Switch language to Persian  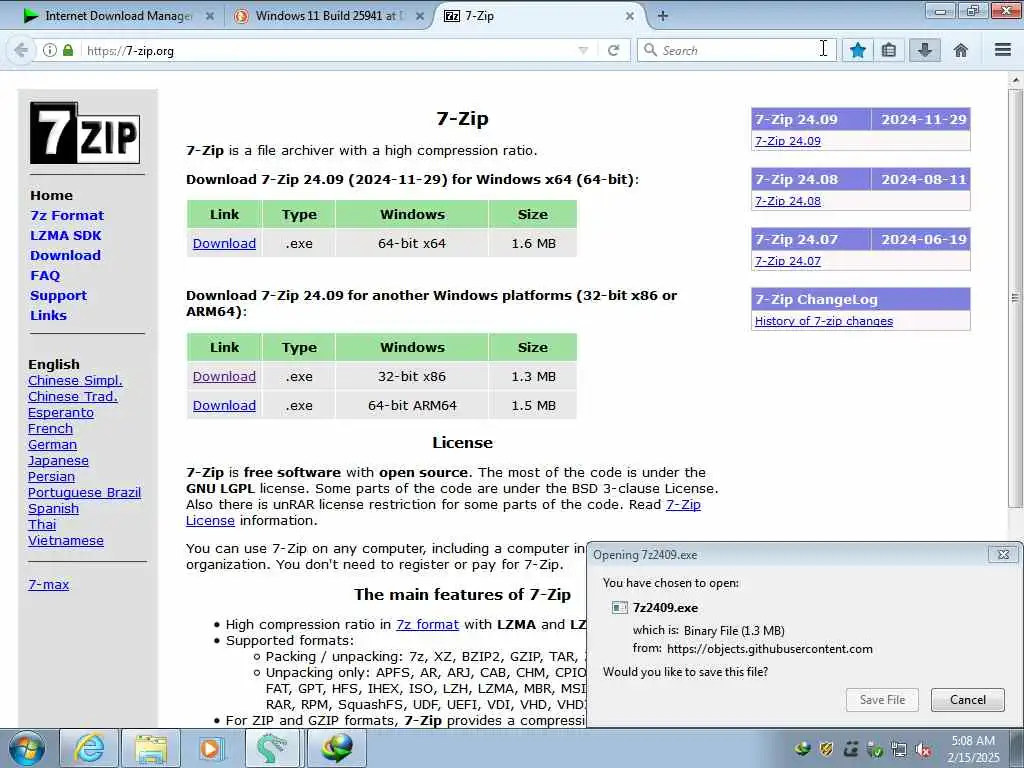point(51,477)
